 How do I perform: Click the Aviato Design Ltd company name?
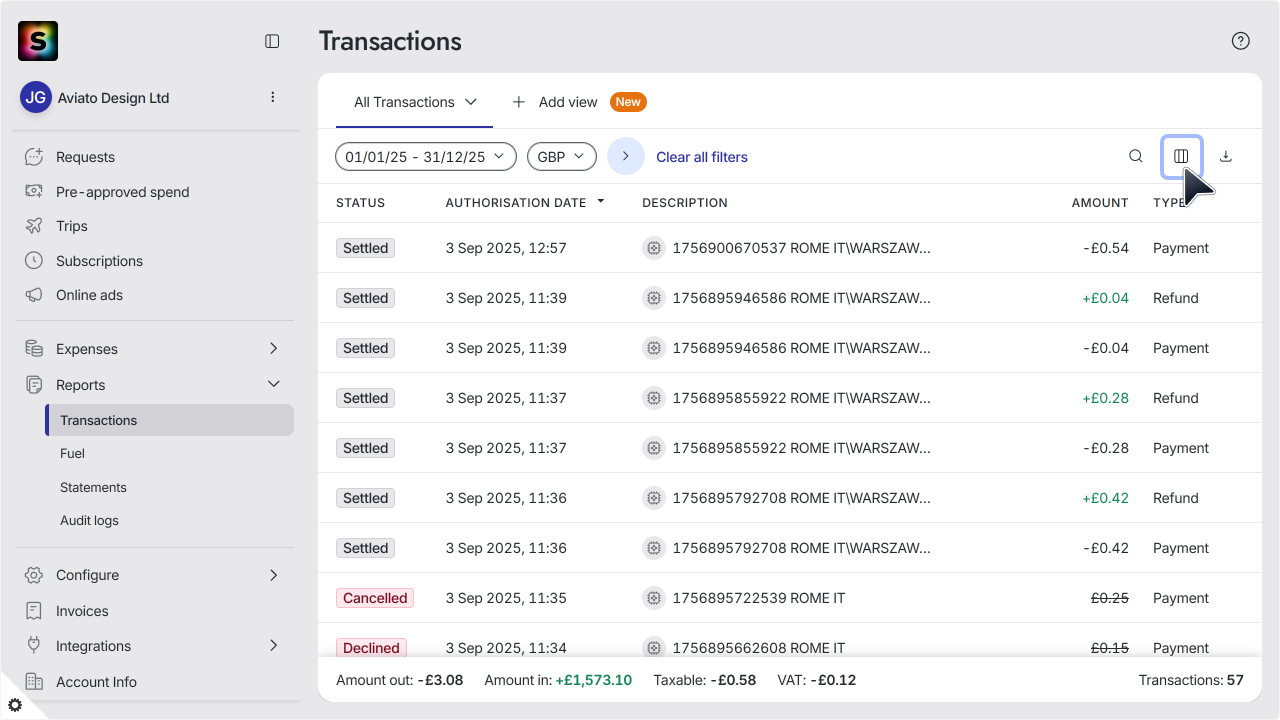coord(113,98)
